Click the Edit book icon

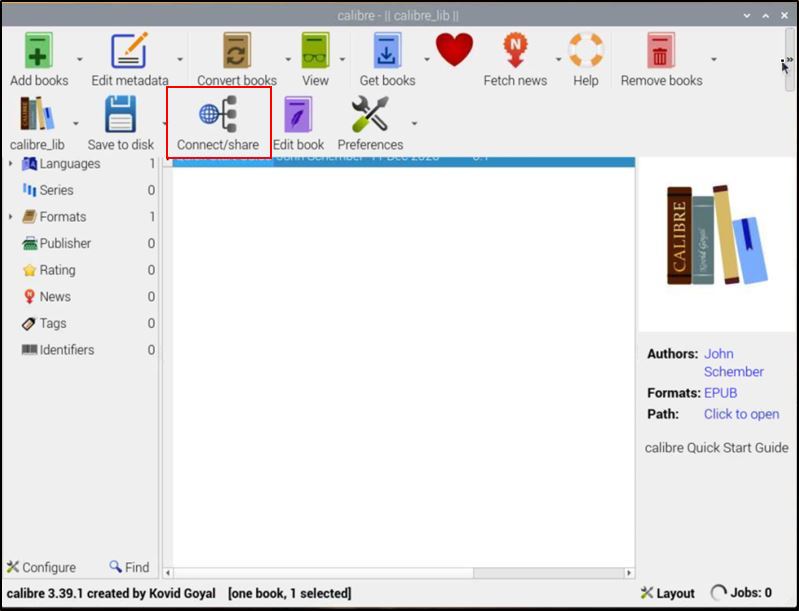pyautogui.click(x=298, y=114)
